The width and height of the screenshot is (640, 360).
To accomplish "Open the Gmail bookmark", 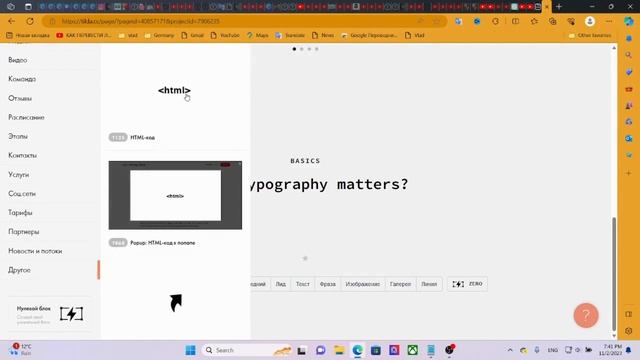I will pyautogui.click(x=192, y=36).
